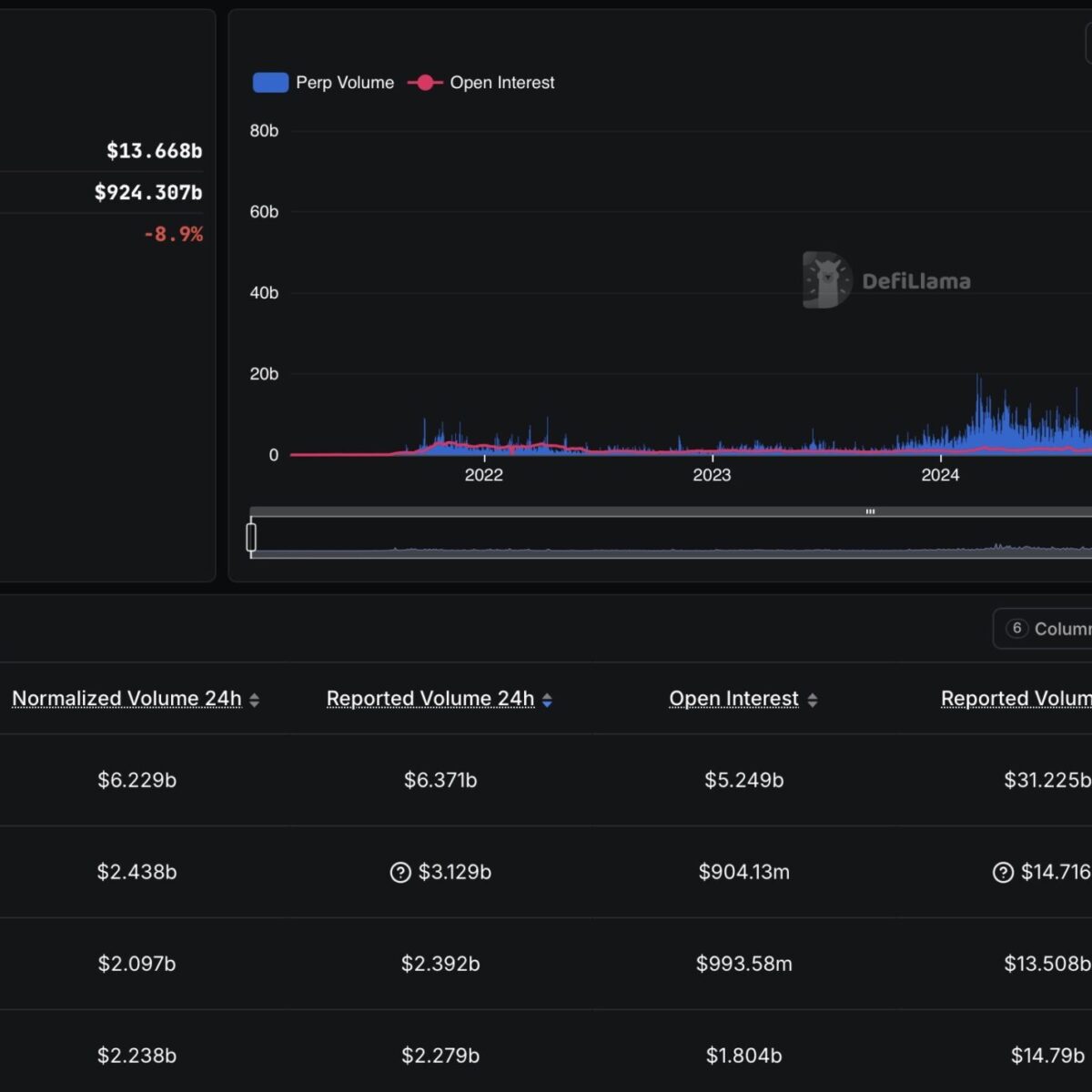Click the sort arrows beside Normalized Volume 24h
The height and width of the screenshot is (1092, 1092).
[255, 700]
